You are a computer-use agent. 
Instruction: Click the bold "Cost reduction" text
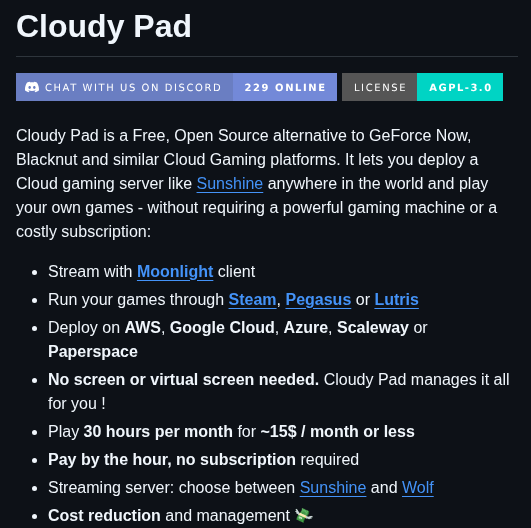coord(104,515)
